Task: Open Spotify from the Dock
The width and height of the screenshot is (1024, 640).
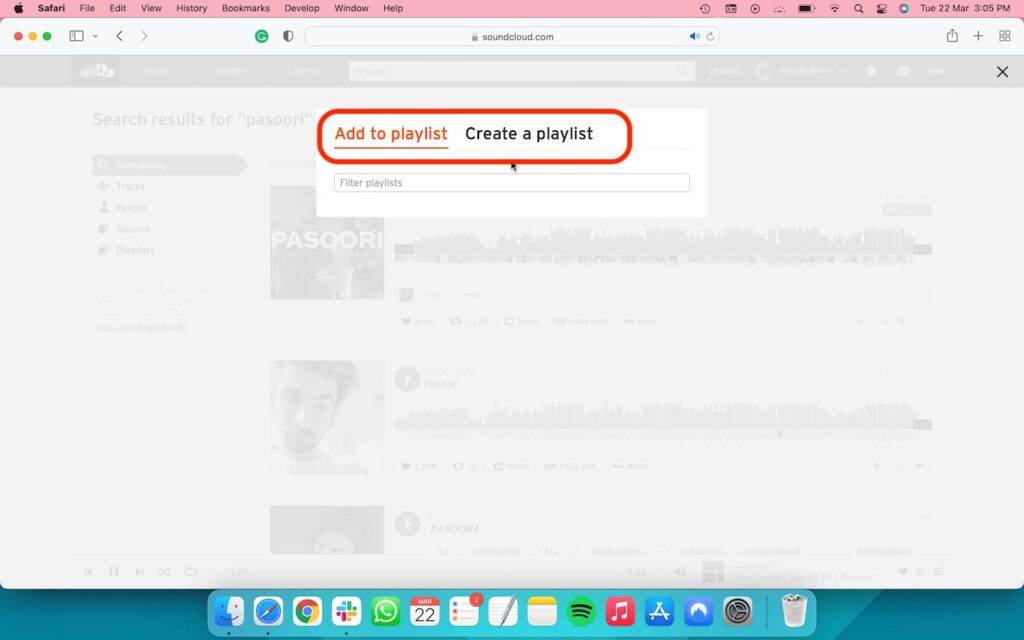Action: coord(580,612)
